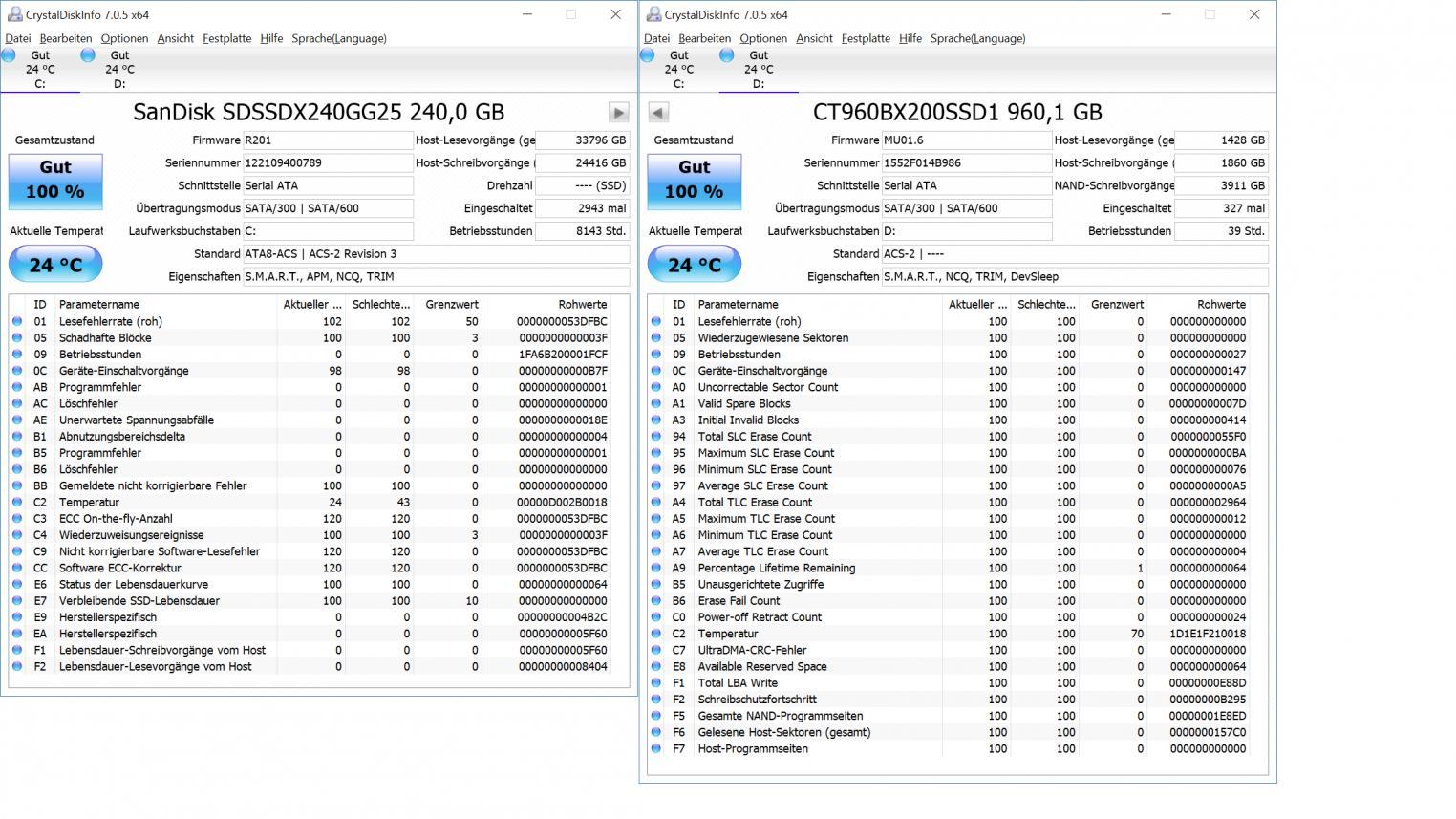Click CrystalDiskInfo title icon in left window
Image resolution: width=1456 pixels, height=819 pixels.
(x=14, y=14)
